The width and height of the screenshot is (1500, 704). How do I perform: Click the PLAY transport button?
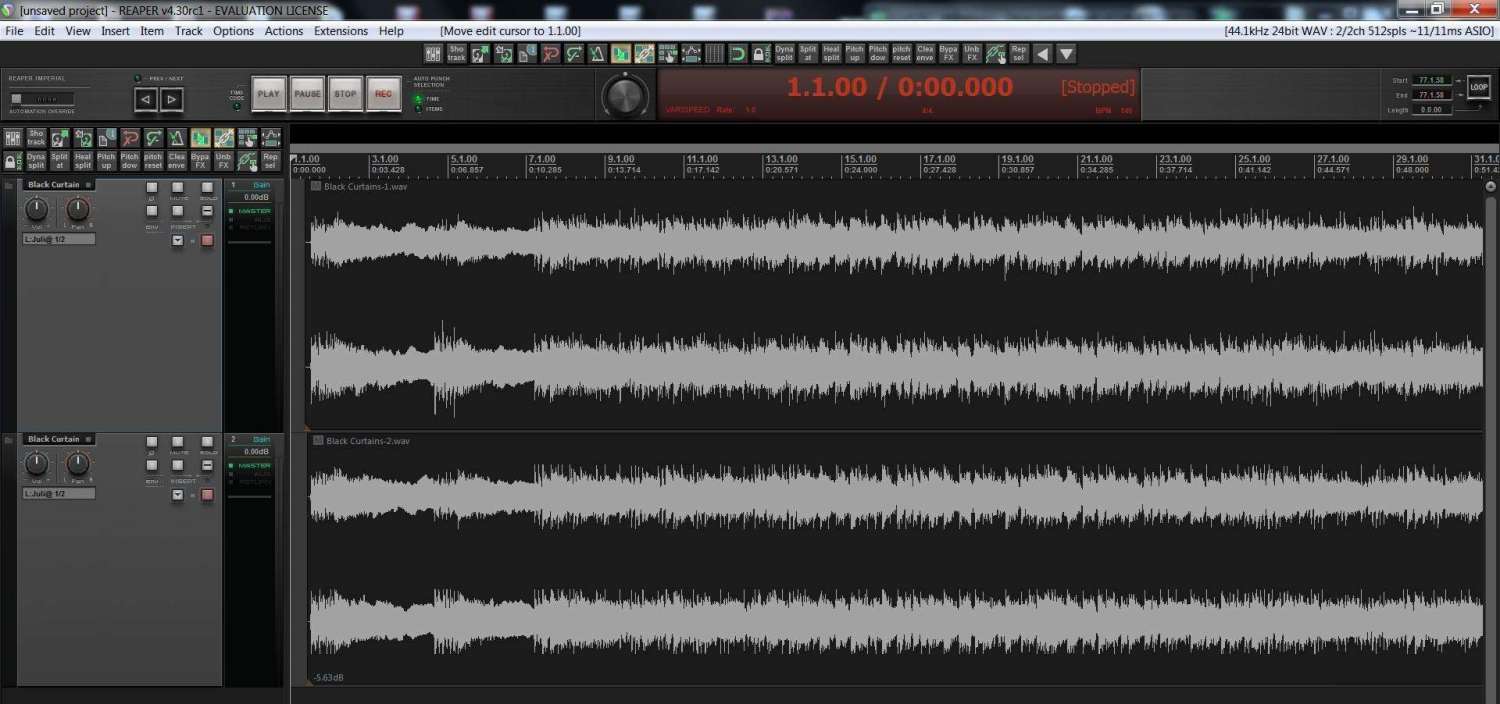[268, 94]
